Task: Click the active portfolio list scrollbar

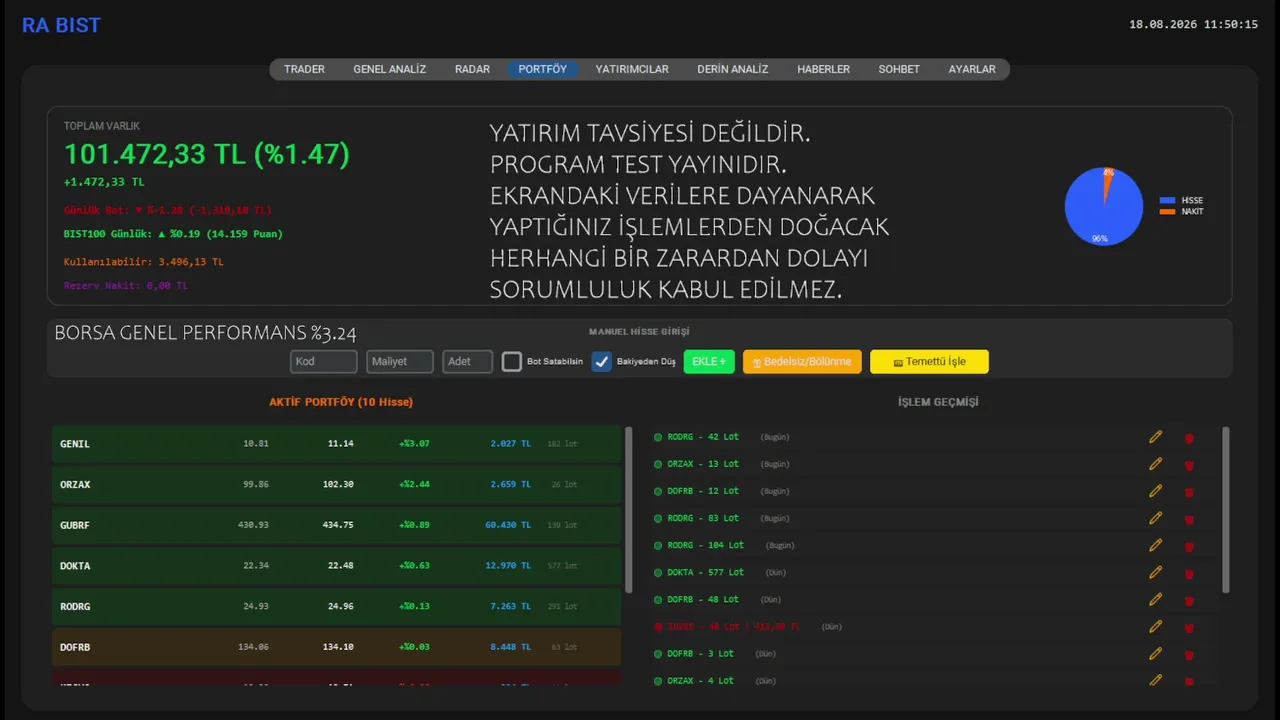Action: click(x=629, y=510)
